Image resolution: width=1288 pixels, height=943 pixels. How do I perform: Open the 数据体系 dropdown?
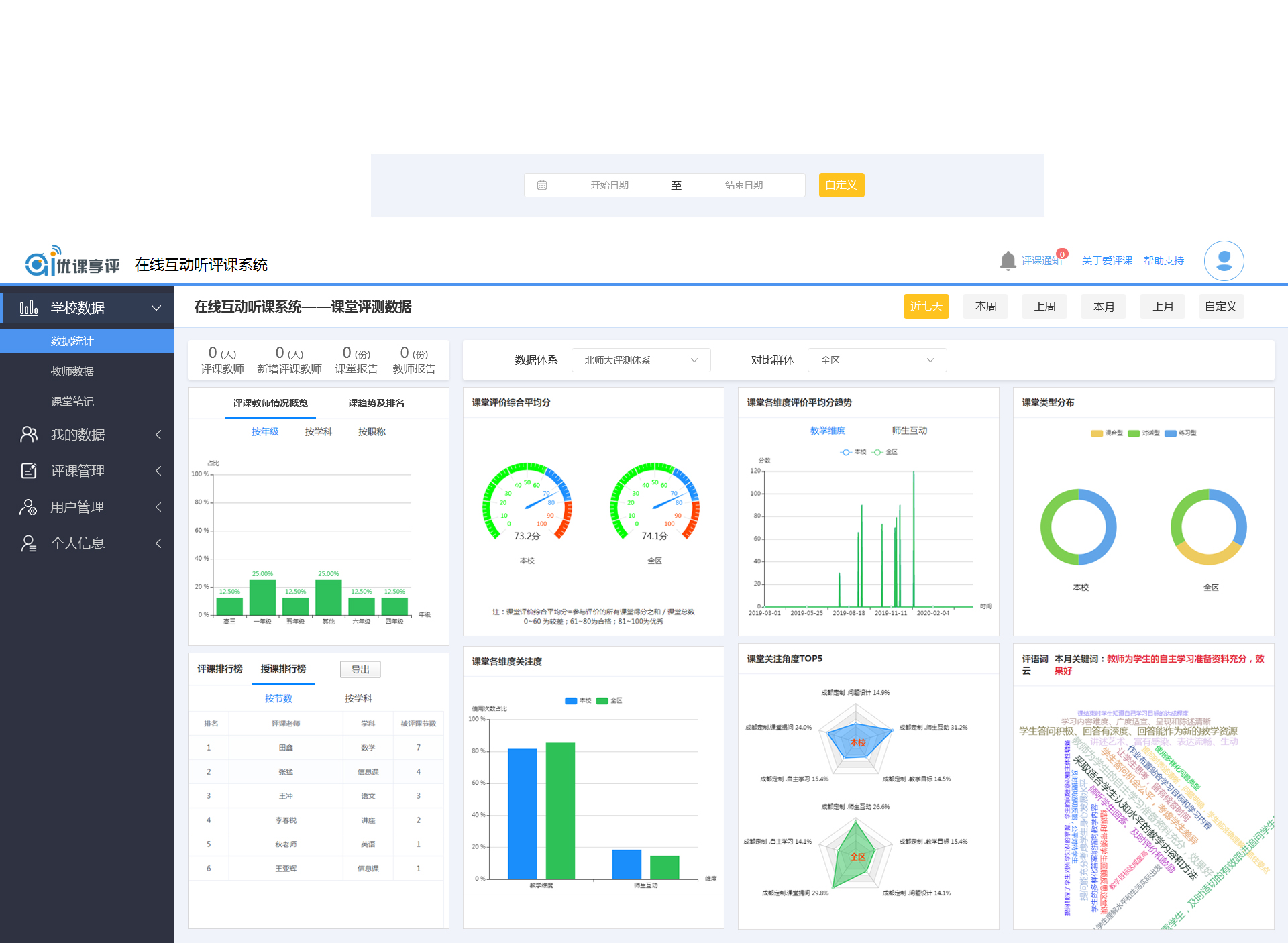pyautogui.click(x=641, y=360)
